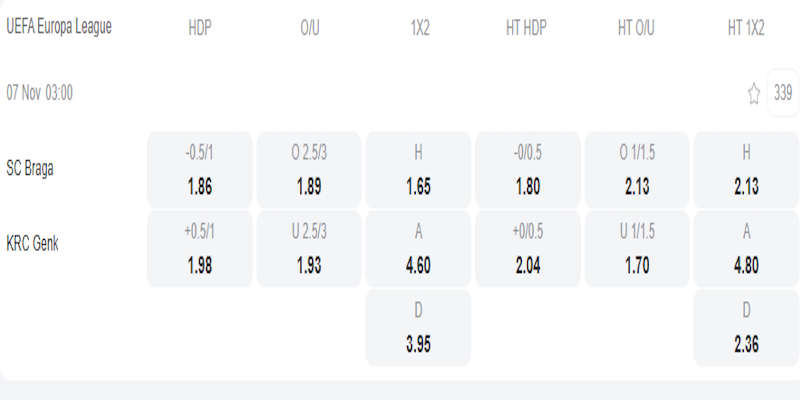Select SC Braga handicap -0.5/1 odds 1.86
The image size is (800, 400).
(199, 169)
